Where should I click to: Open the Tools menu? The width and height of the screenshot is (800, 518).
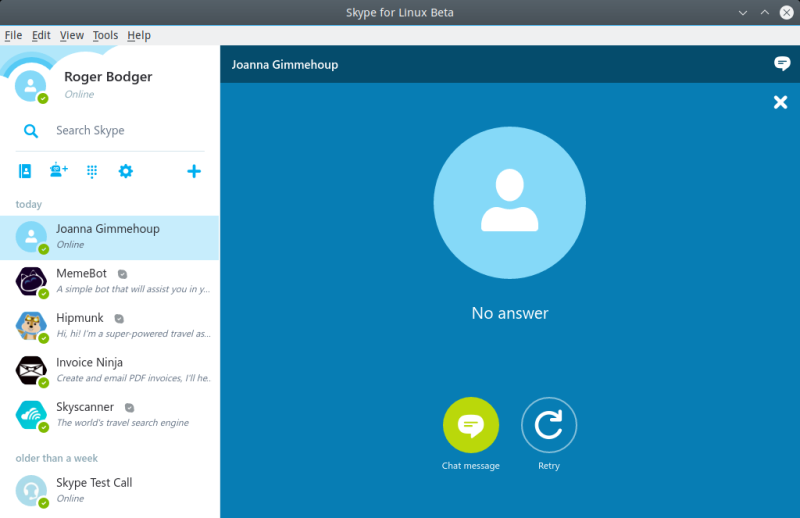point(105,35)
